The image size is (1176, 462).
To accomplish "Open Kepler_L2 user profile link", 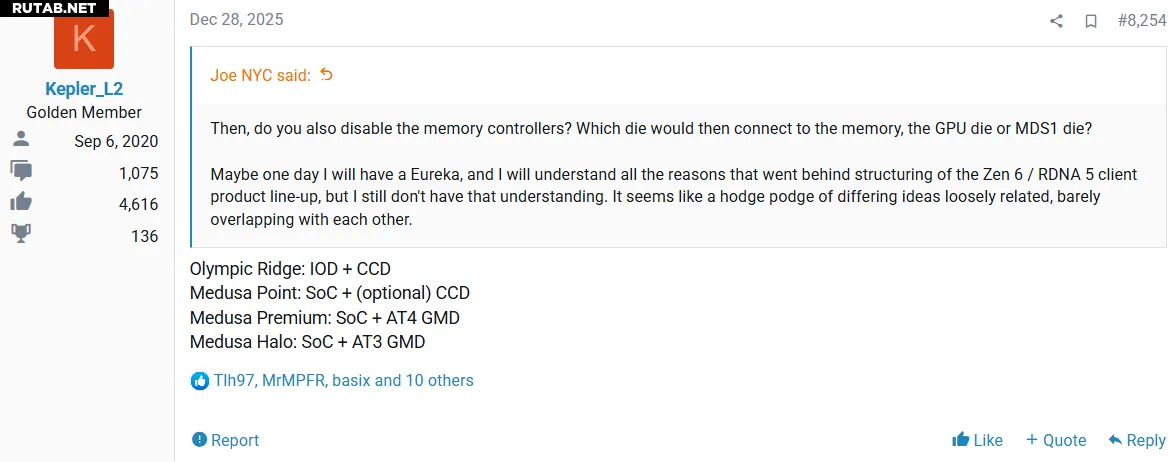I will 84,89.
